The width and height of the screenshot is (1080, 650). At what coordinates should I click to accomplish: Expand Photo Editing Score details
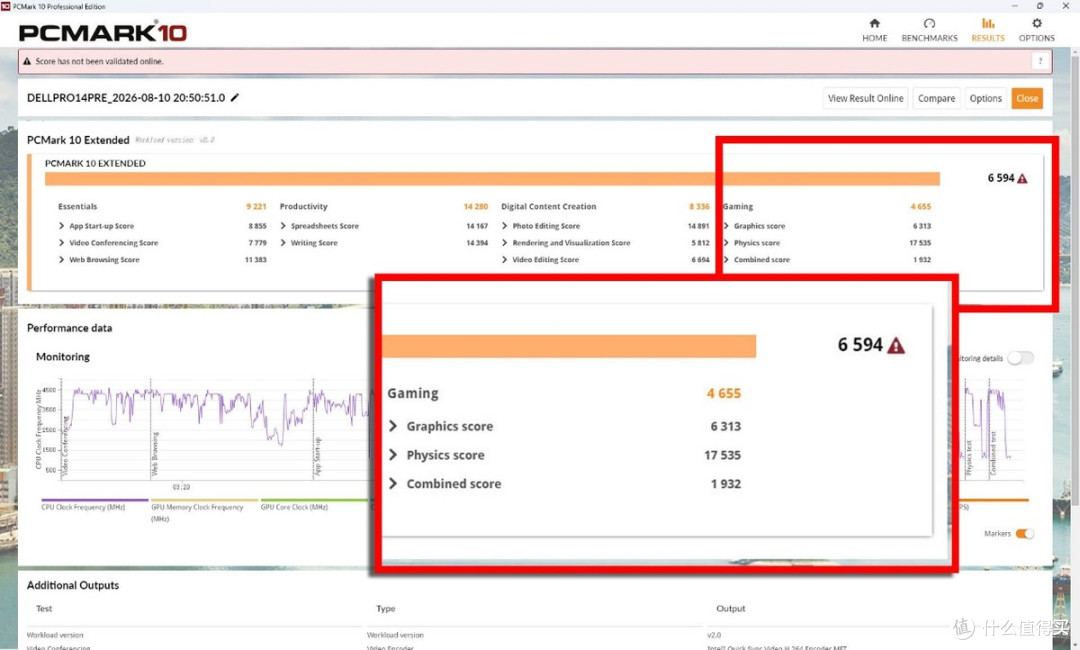click(505, 226)
